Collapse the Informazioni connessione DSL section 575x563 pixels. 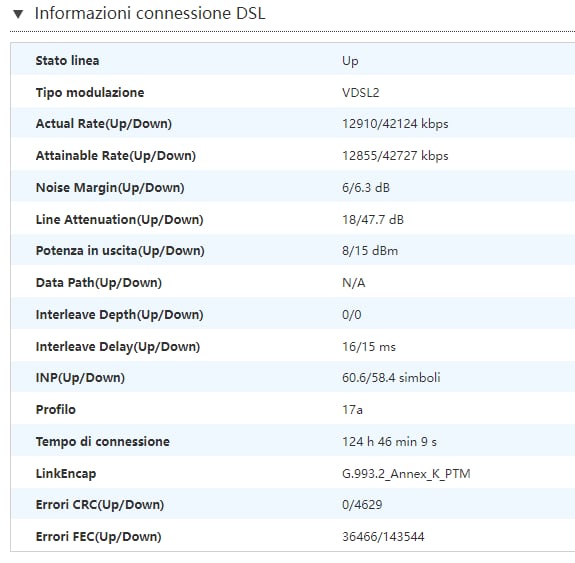(x=18, y=14)
